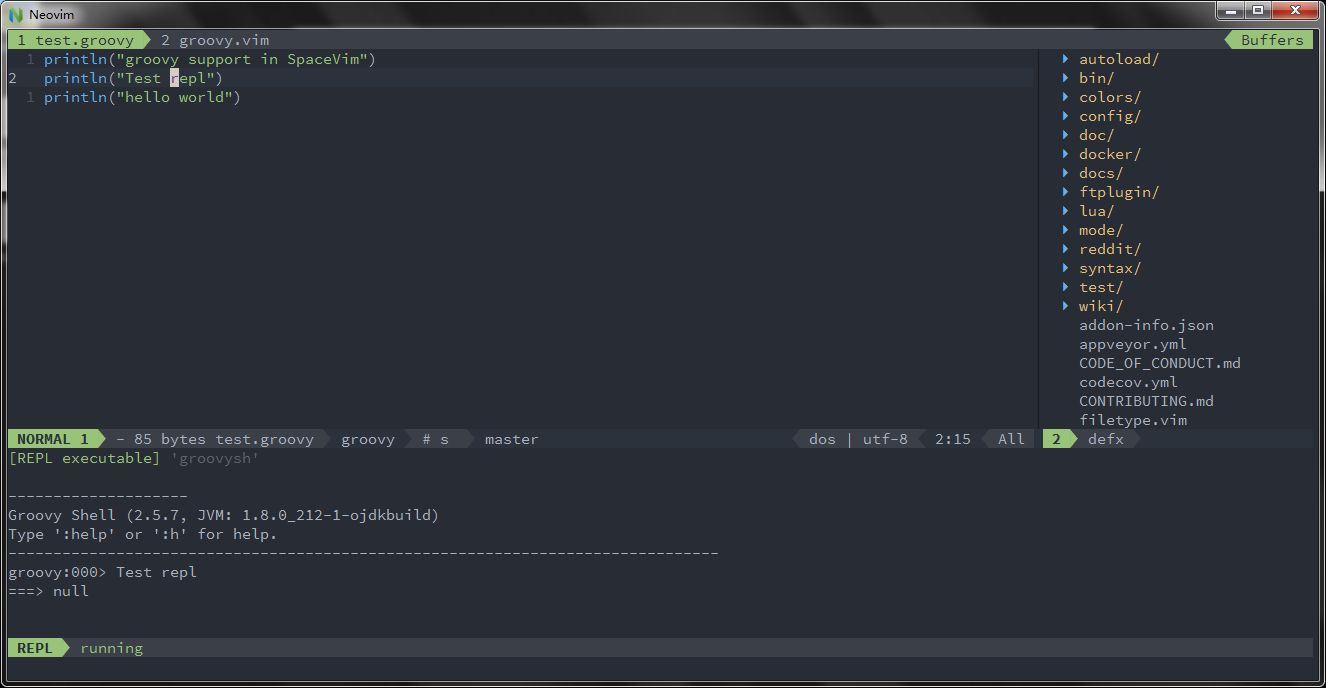Image resolution: width=1326 pixels, height=688 pixels.
Task: Click the Type ':help' hint line
Action: click(x=142, y=534)
